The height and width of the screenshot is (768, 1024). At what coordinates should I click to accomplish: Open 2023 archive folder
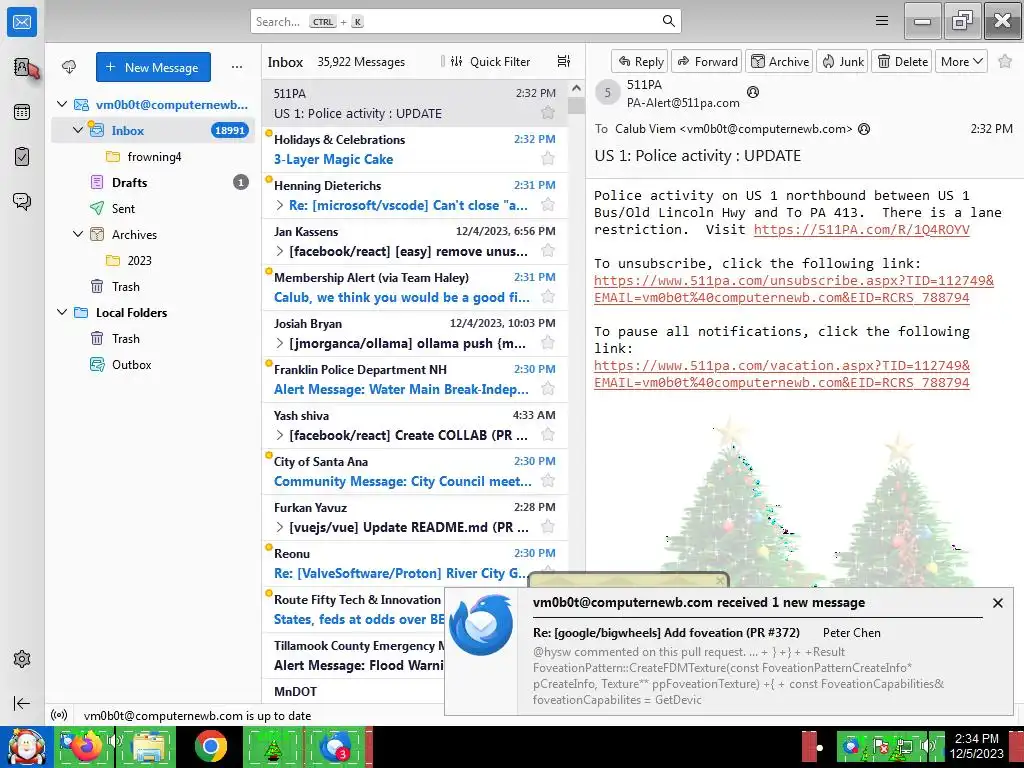153,260
